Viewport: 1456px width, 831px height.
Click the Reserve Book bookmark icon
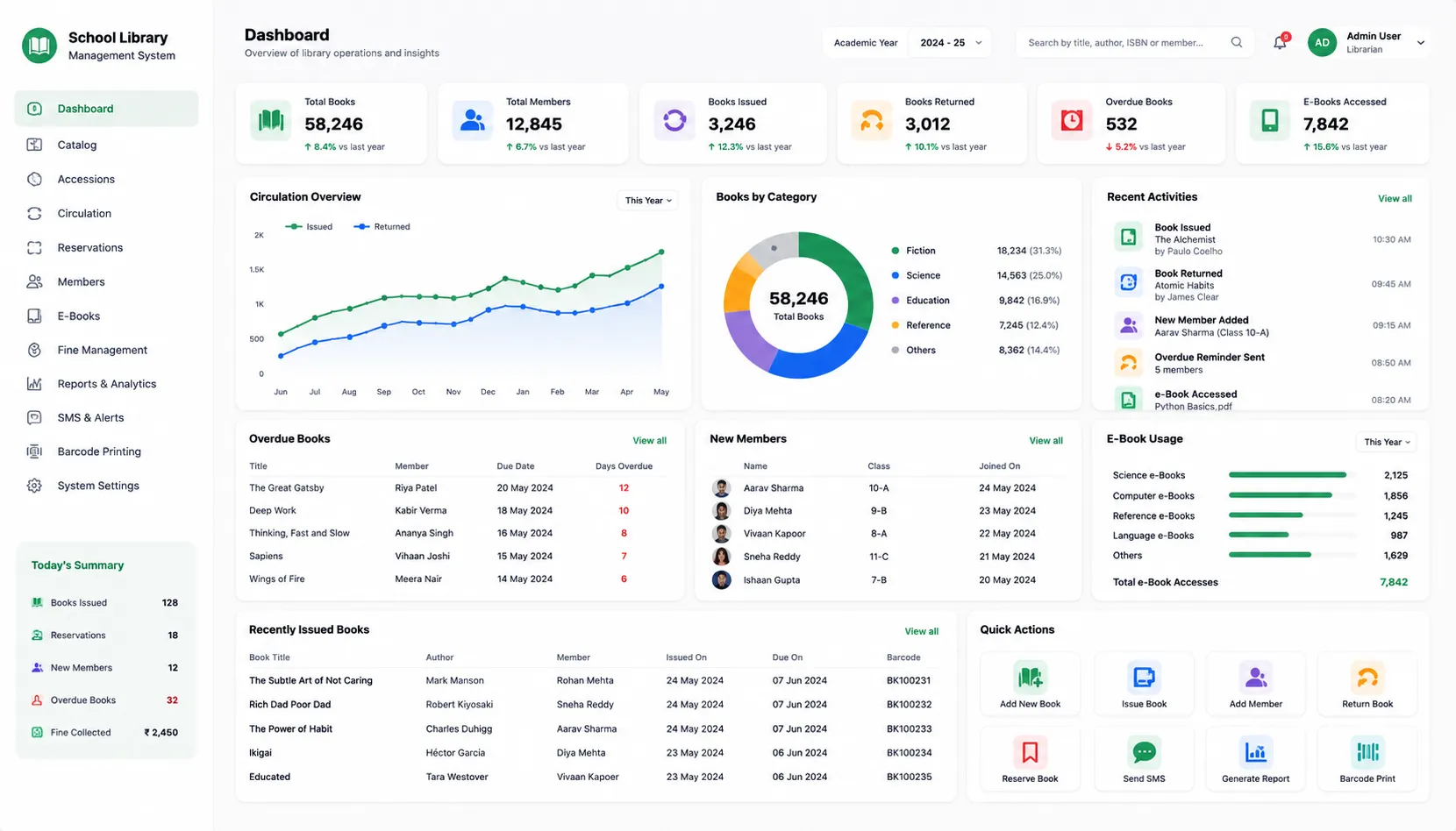click(x=1030, y=752)
